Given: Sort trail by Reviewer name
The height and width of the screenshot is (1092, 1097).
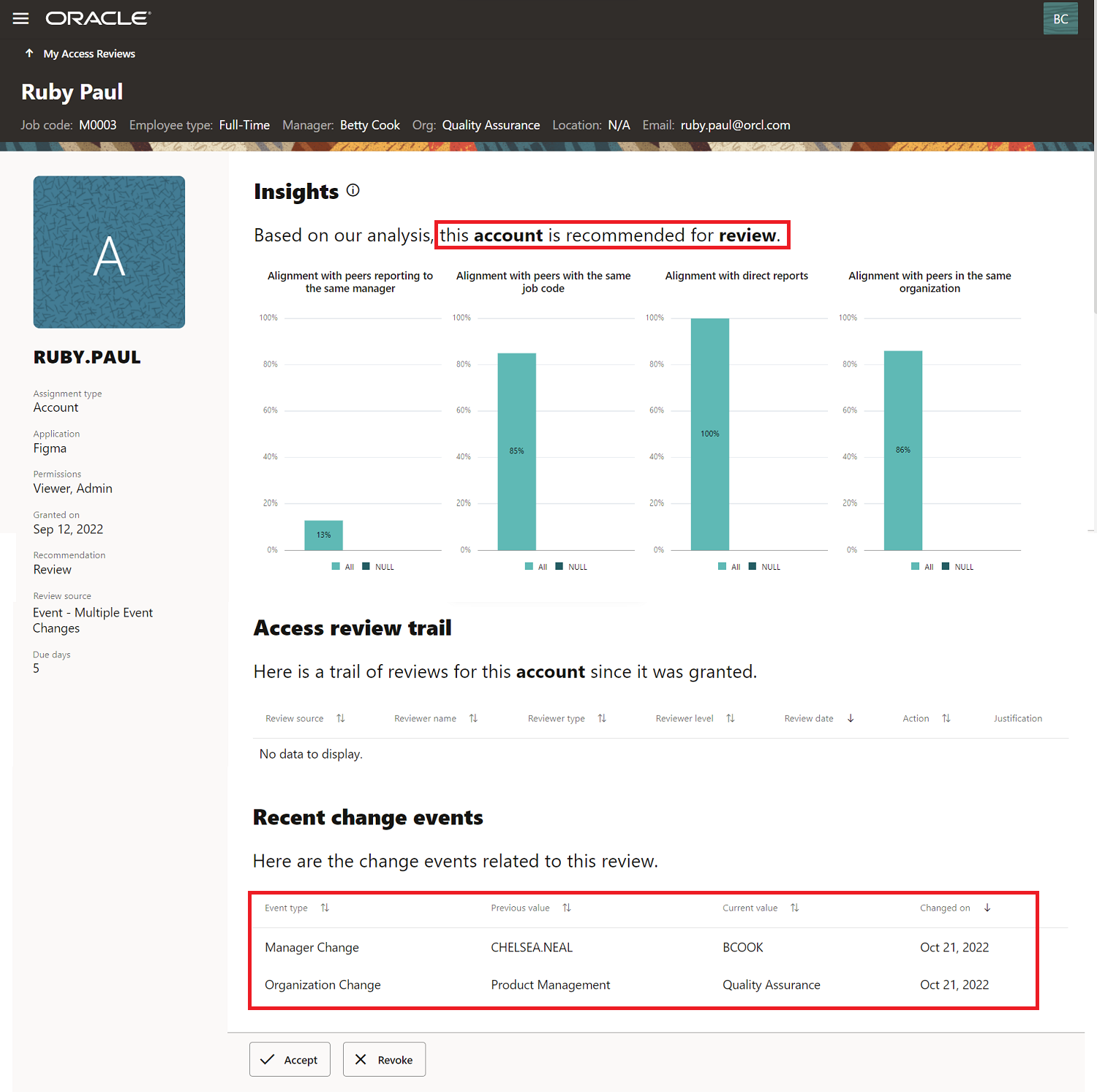Looking at the screenshot, I should pos(473,718).
